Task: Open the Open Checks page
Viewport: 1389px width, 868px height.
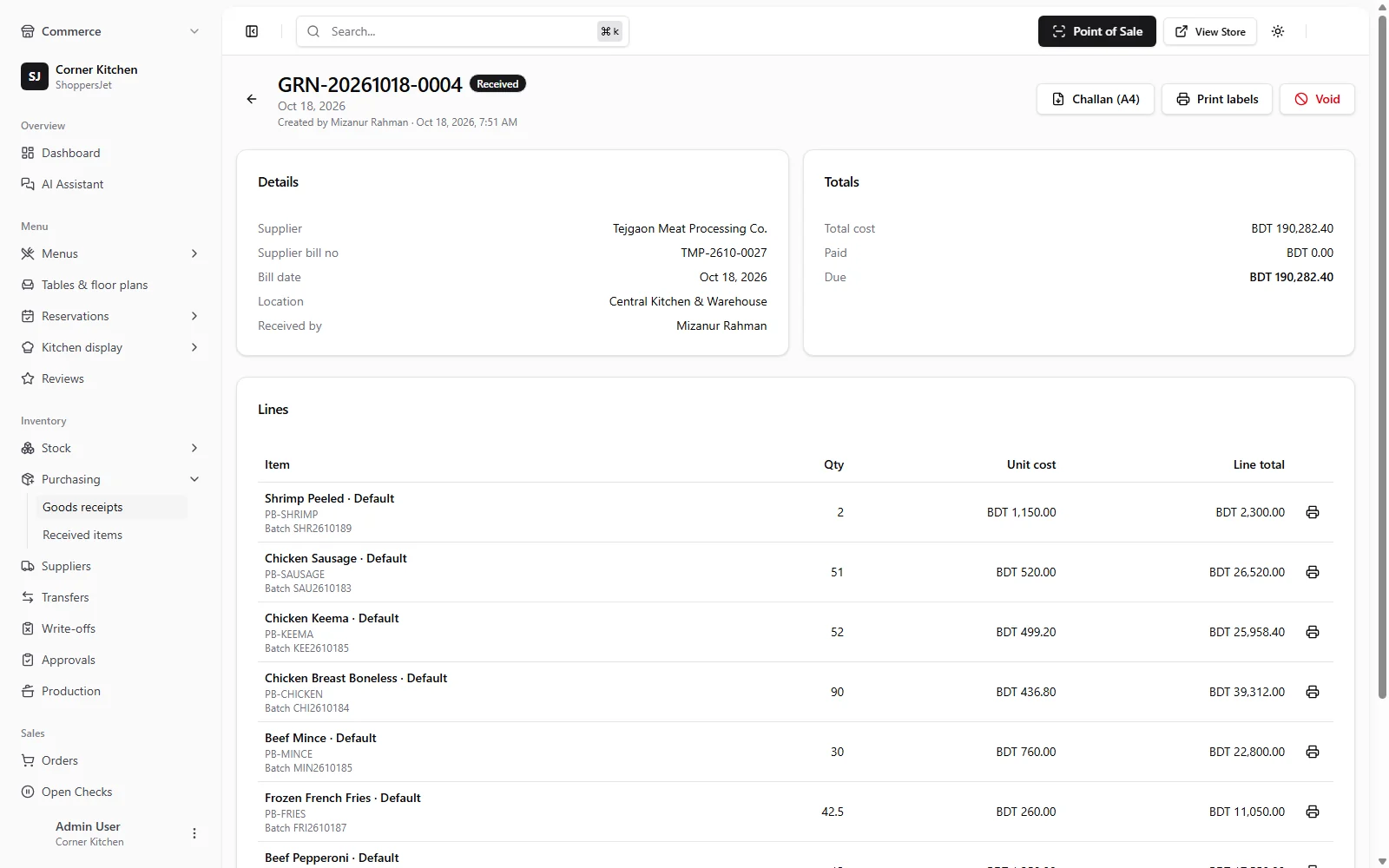Action: pyautogui.click(x=110, y=792)
